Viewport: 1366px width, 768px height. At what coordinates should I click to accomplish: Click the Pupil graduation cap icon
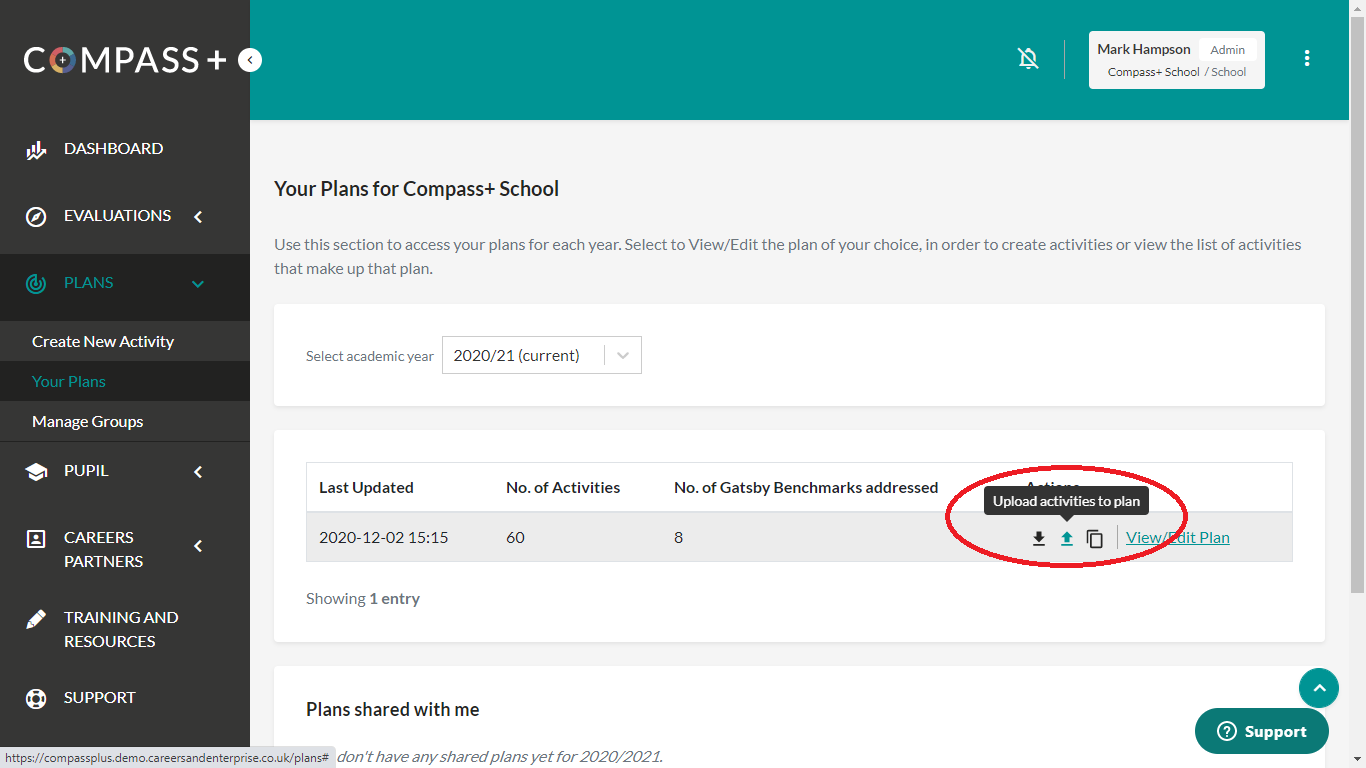coord(36,470)
